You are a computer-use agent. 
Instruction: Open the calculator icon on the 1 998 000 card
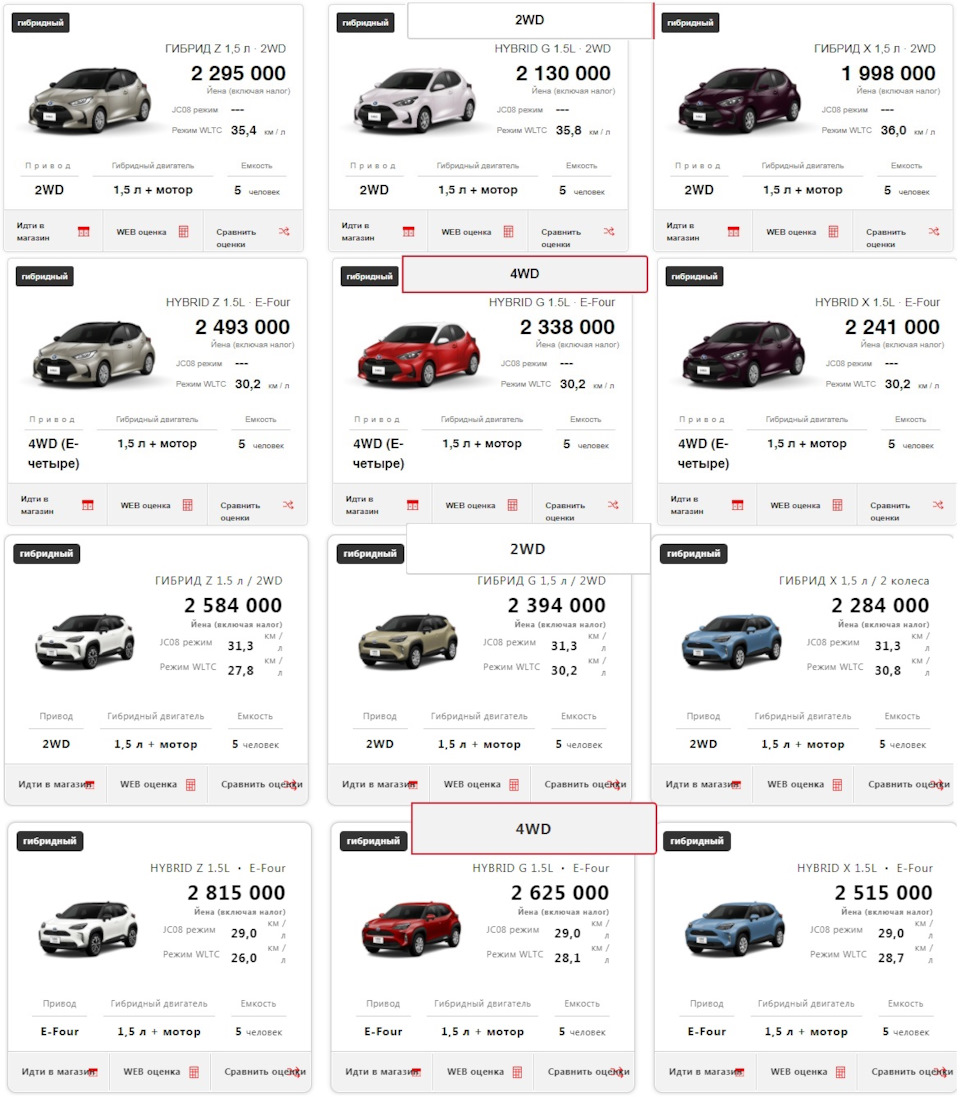(833, 232)
